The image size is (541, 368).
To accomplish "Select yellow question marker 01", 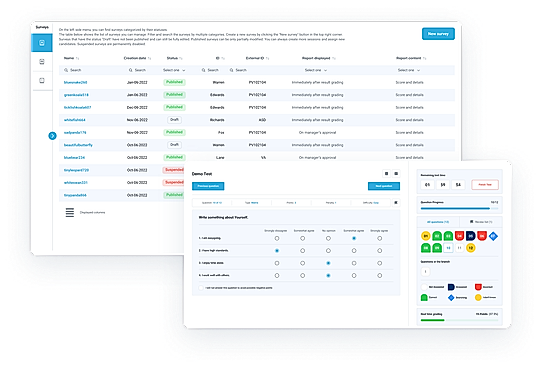I will click(426, 236).
